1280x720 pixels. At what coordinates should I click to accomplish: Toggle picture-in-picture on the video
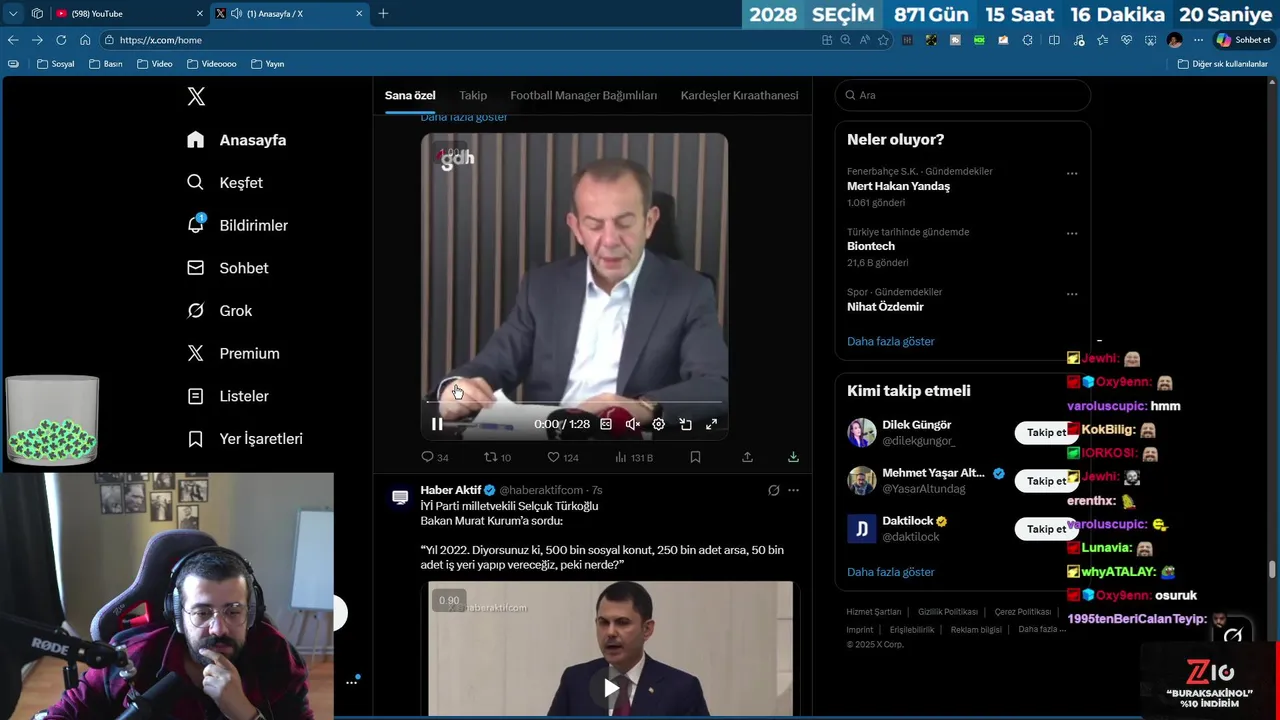click(x=685, y=424)
